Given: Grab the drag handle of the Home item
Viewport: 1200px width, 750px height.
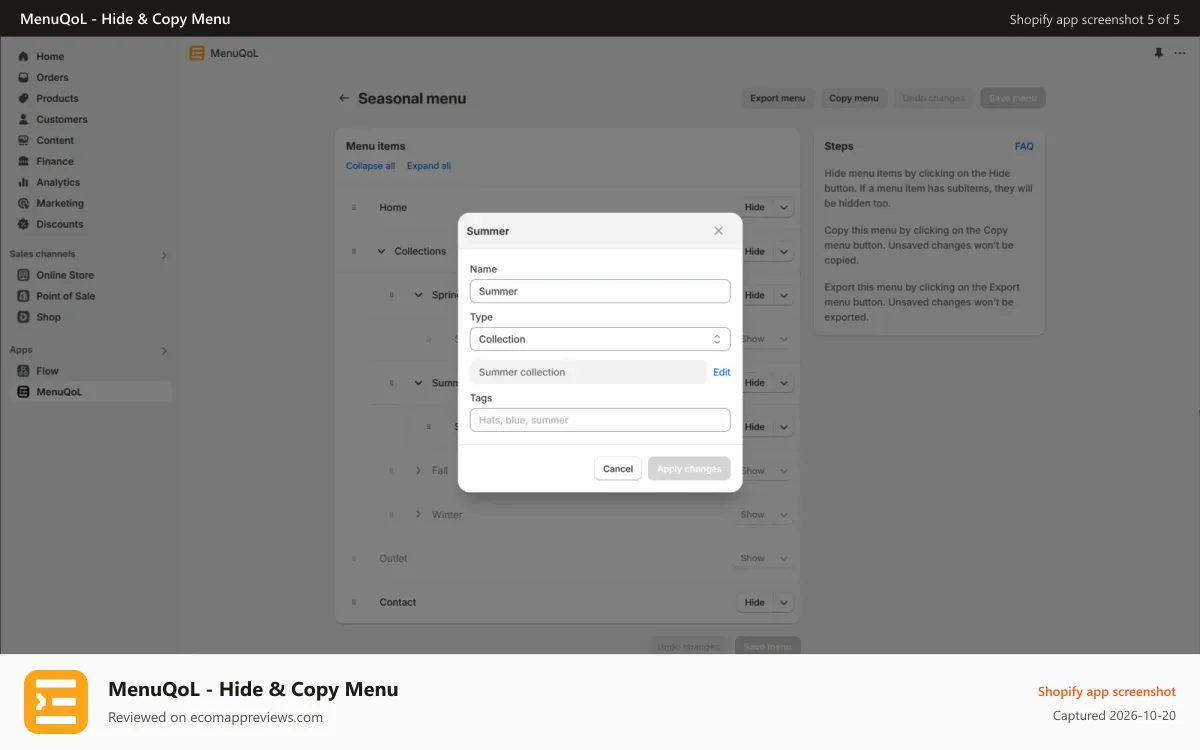Looking at the screenshot, I should [354, 207].
